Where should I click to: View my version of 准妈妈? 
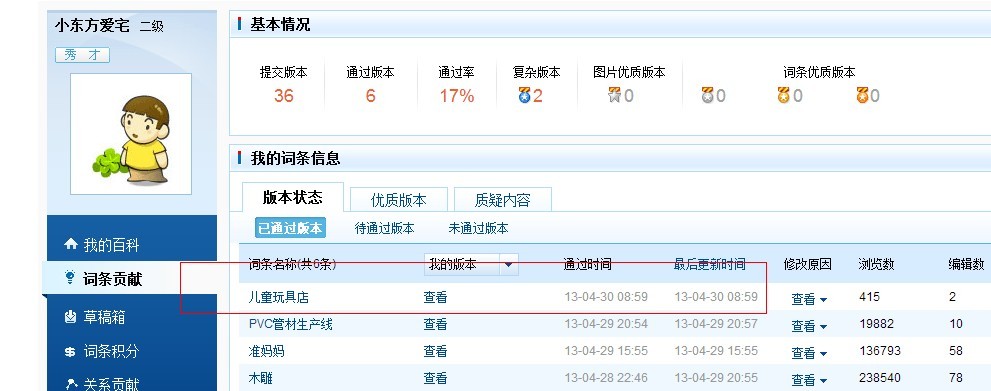[x=435, y=351]
